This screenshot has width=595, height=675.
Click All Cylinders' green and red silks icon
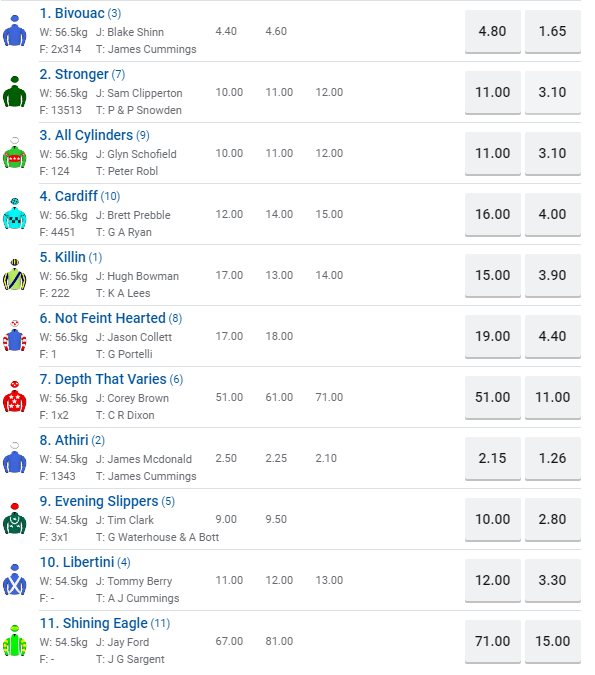pyautogui.click(x=15, y=153)
